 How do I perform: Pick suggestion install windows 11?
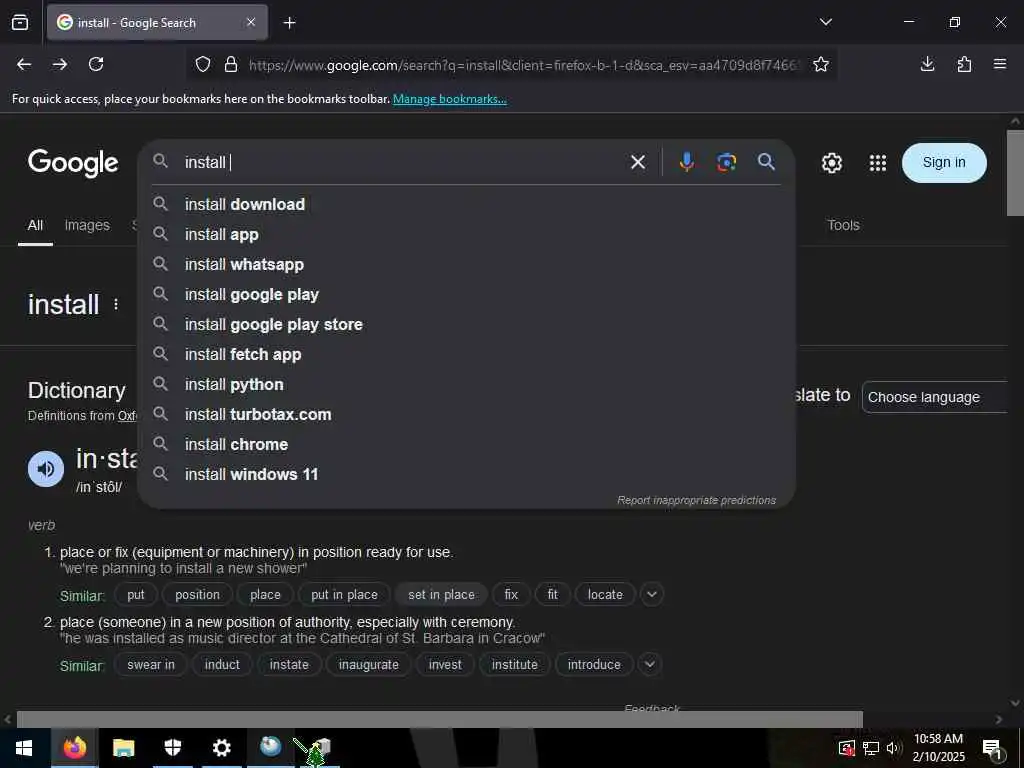pyautogui.click(x=466, y=475)
